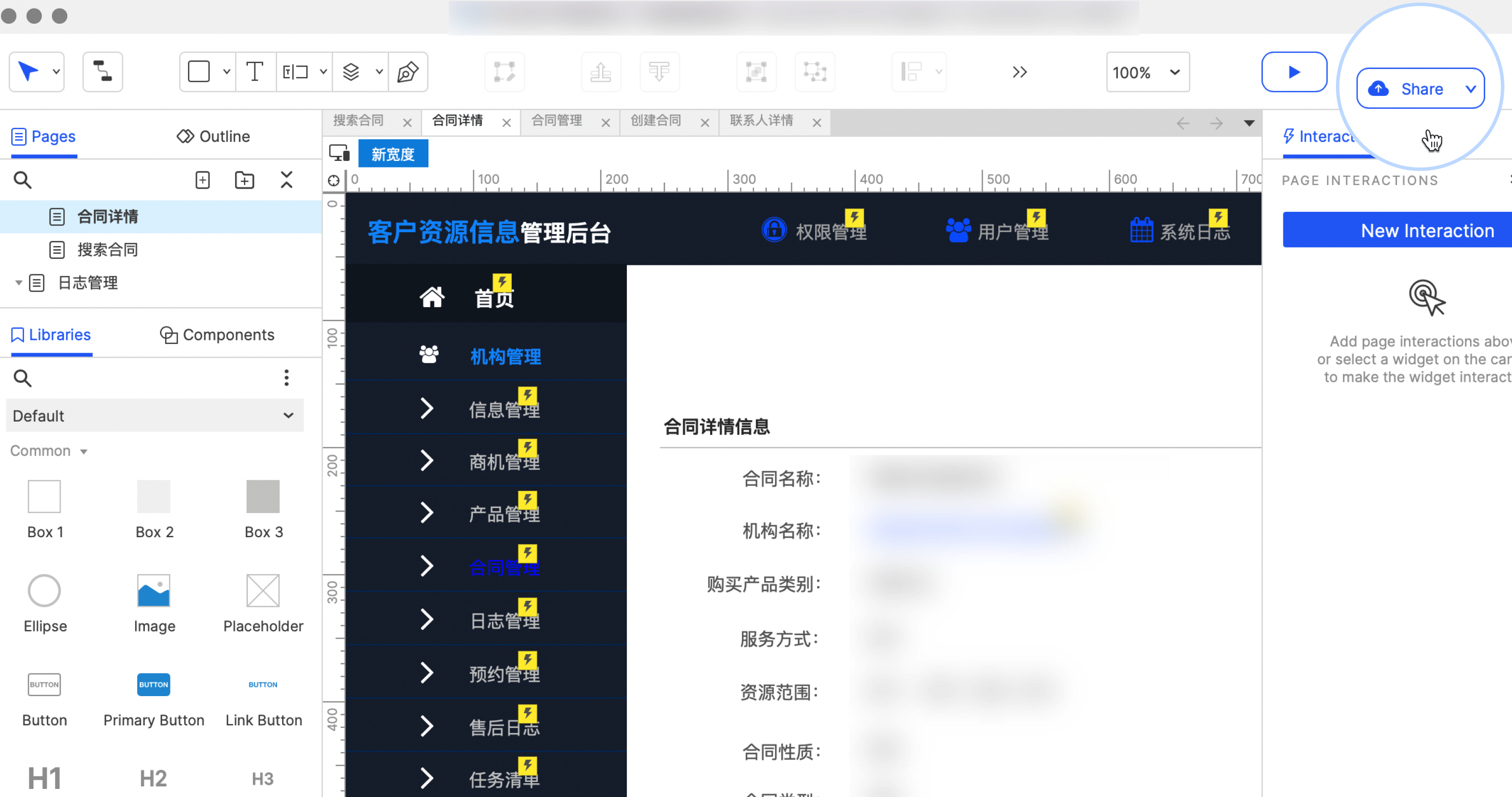
Task: Open page search in Pages panel
Action: coord(22,180)
